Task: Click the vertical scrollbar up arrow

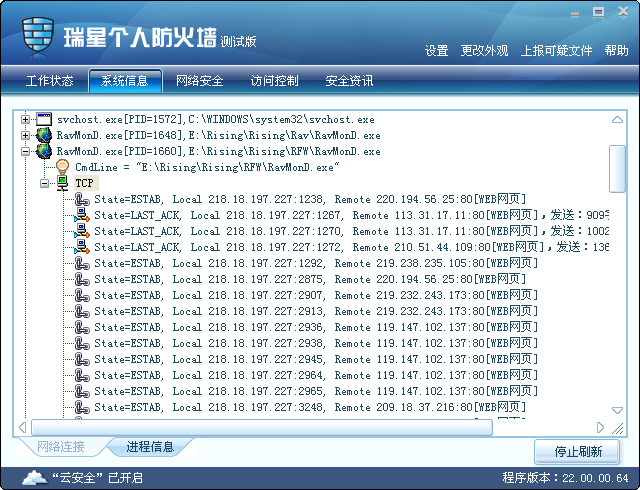Action: pos(617,120)
